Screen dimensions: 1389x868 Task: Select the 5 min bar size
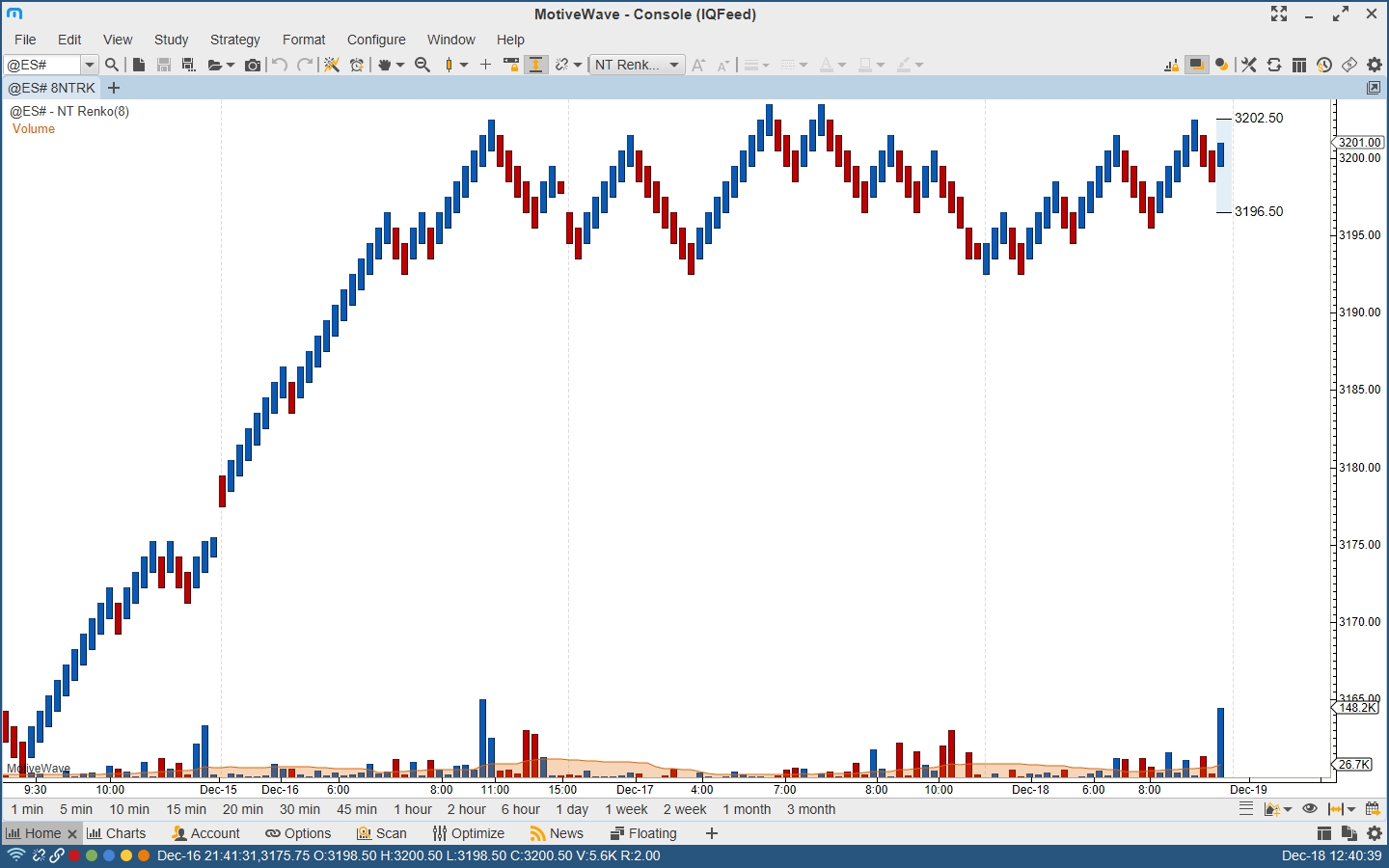pyautogui.click(x=76, y=809)
